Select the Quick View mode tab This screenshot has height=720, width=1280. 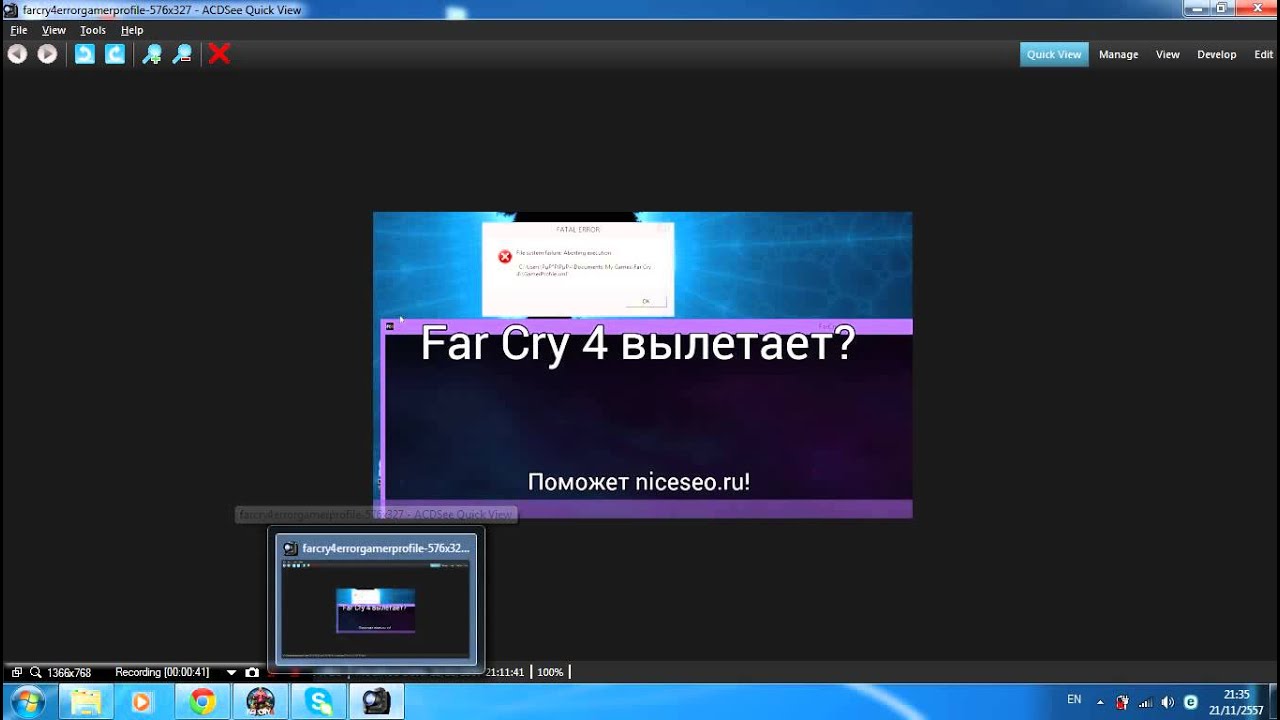pos(1054,54)
